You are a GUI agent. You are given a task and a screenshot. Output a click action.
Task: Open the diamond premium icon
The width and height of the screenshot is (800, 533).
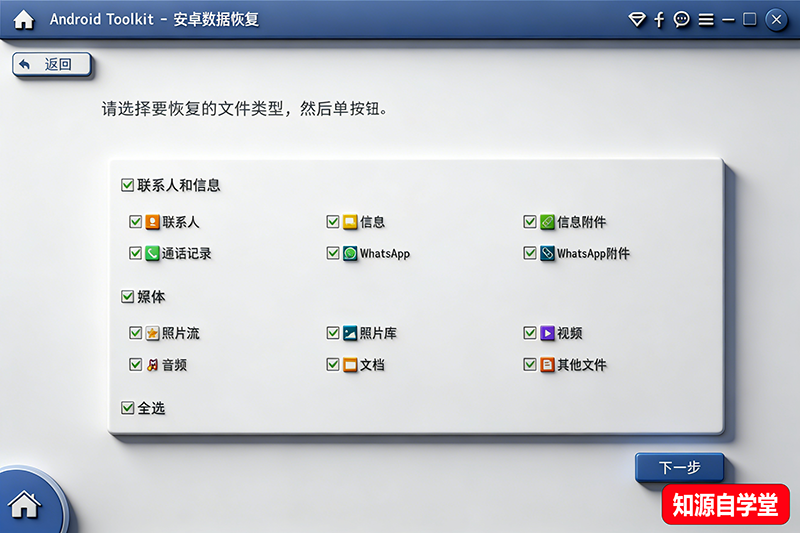point(637,20)
